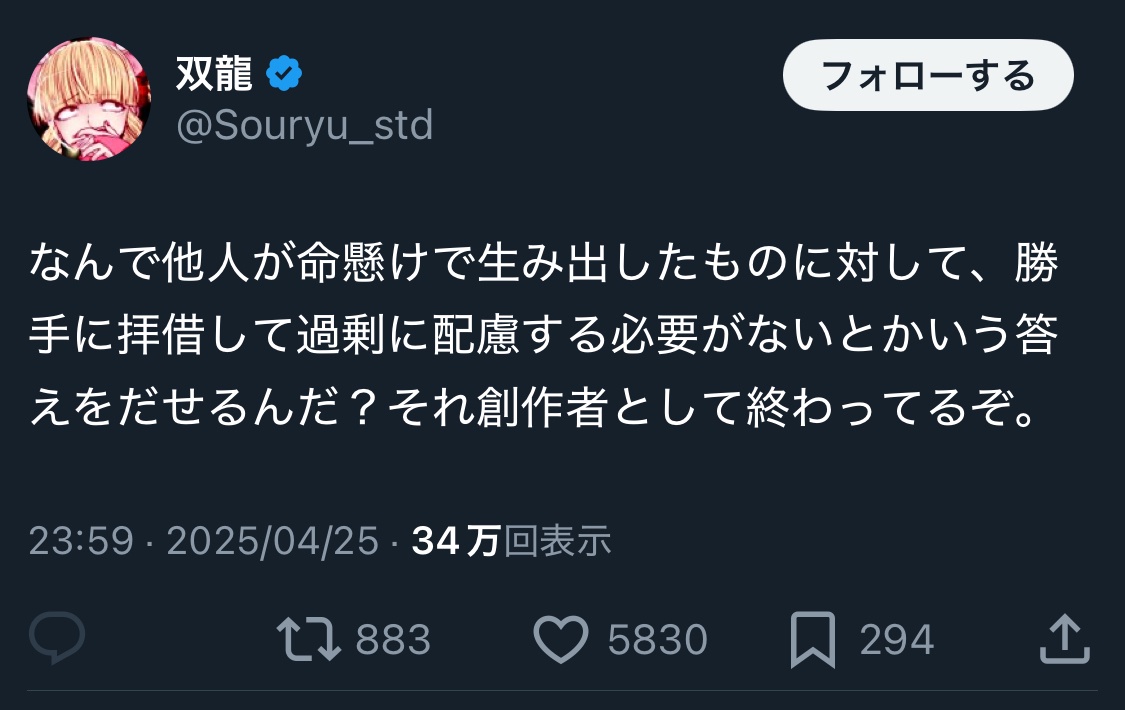Visit the profile via 双龍 display name

[214, 72]
